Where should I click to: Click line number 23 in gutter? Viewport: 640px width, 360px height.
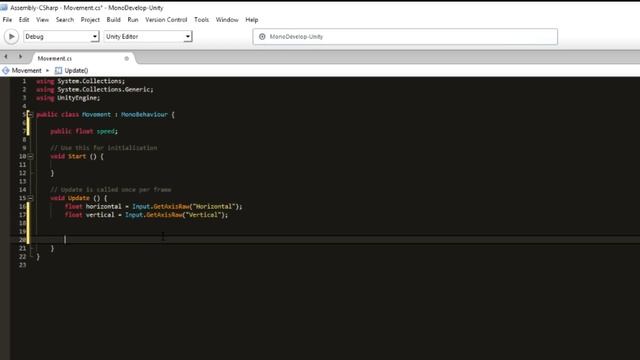click(x=22, y=265)
